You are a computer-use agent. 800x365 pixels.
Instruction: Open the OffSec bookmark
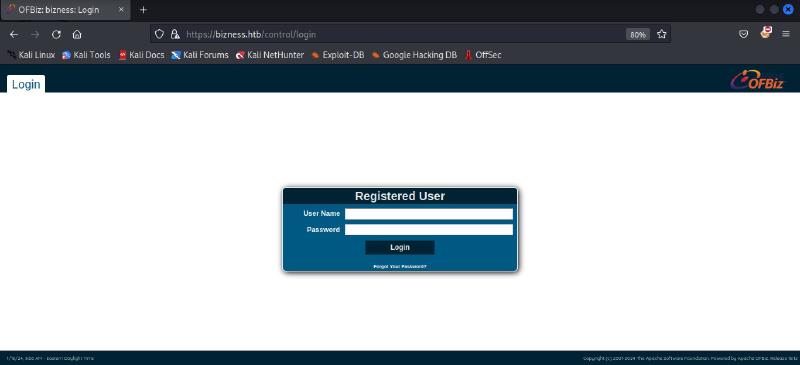click(483, 55)
